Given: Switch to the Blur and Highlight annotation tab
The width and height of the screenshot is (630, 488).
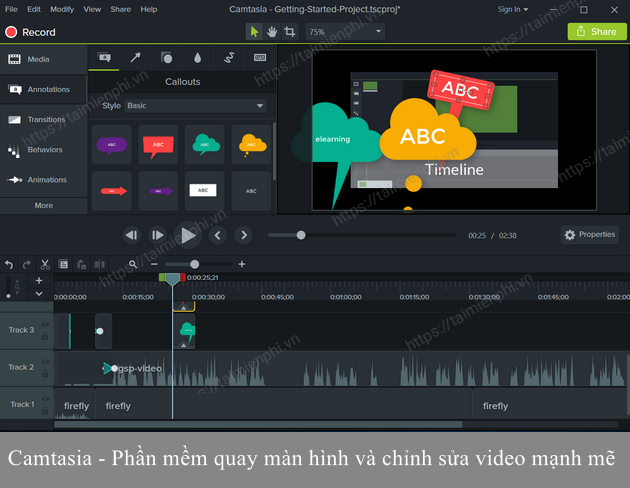Looking at the screenshot, I should [x=197, y=58].
